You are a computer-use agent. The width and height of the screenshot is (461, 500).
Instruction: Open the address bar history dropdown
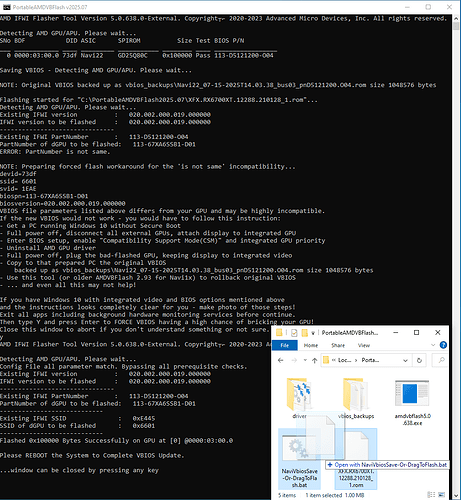tap(405, 360)
